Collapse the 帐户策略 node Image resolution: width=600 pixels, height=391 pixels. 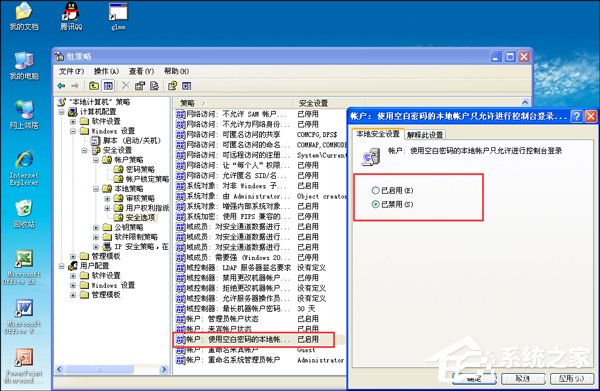point(96,160)
